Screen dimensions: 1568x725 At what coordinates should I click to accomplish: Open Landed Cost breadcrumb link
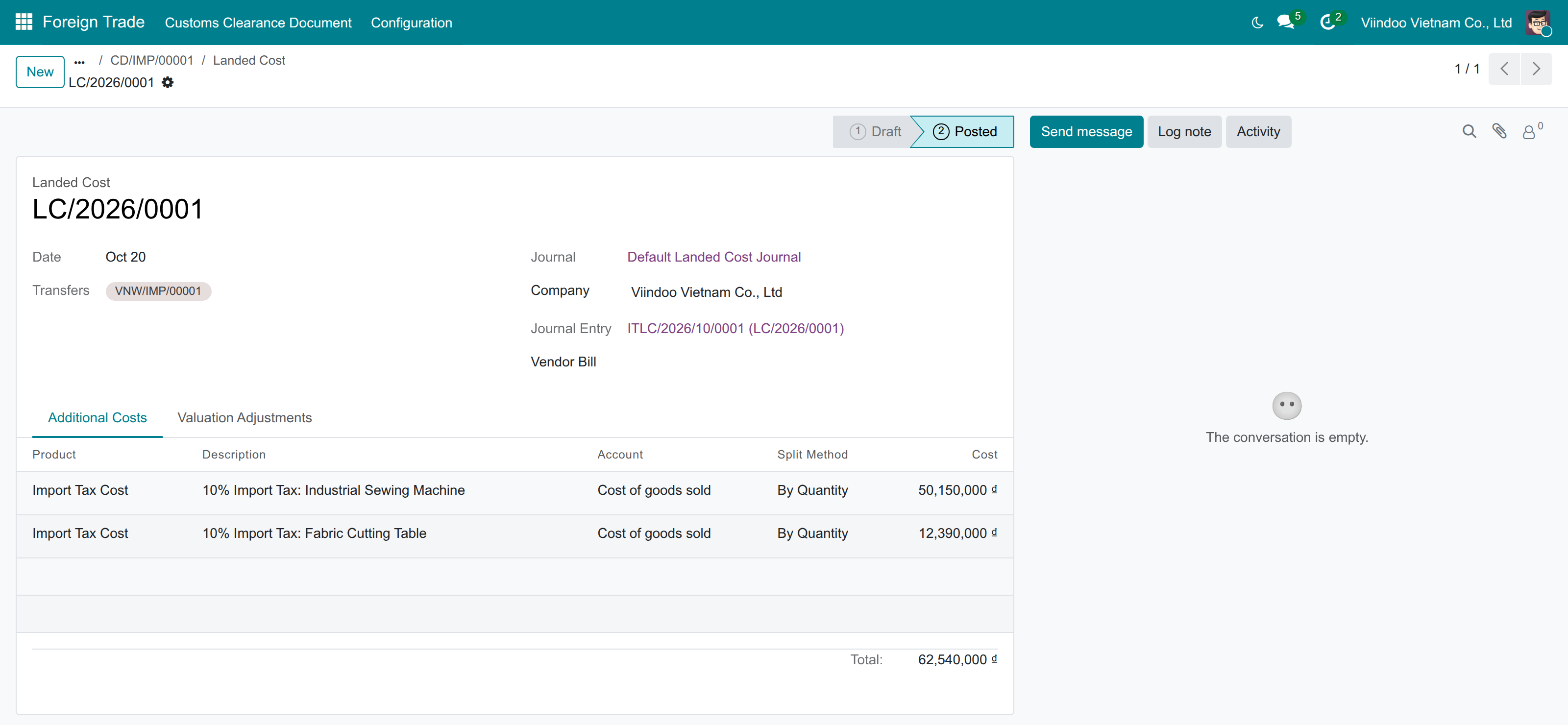pos(249,60)
